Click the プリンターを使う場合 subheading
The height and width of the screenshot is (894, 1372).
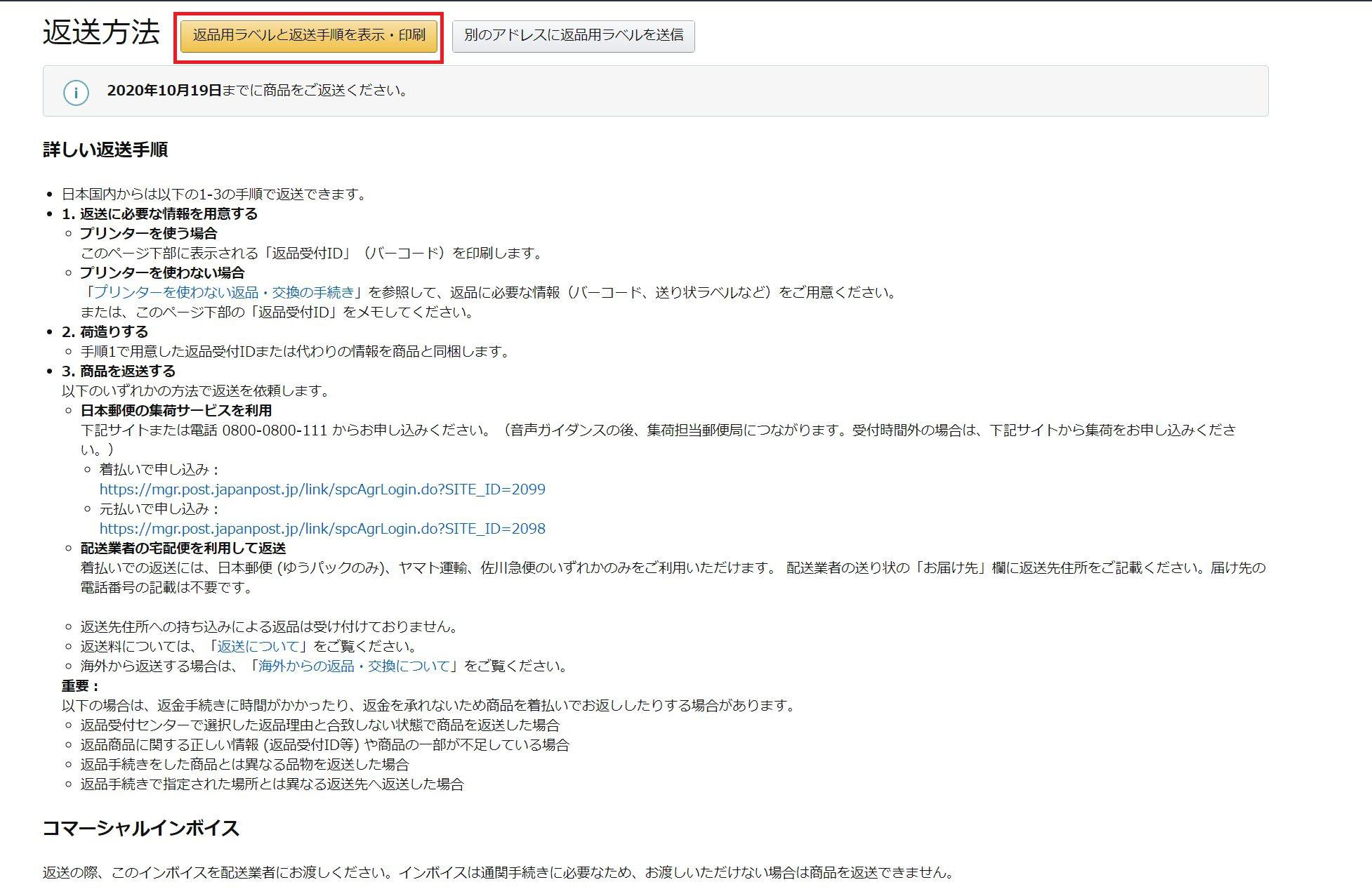click(148, 233)
